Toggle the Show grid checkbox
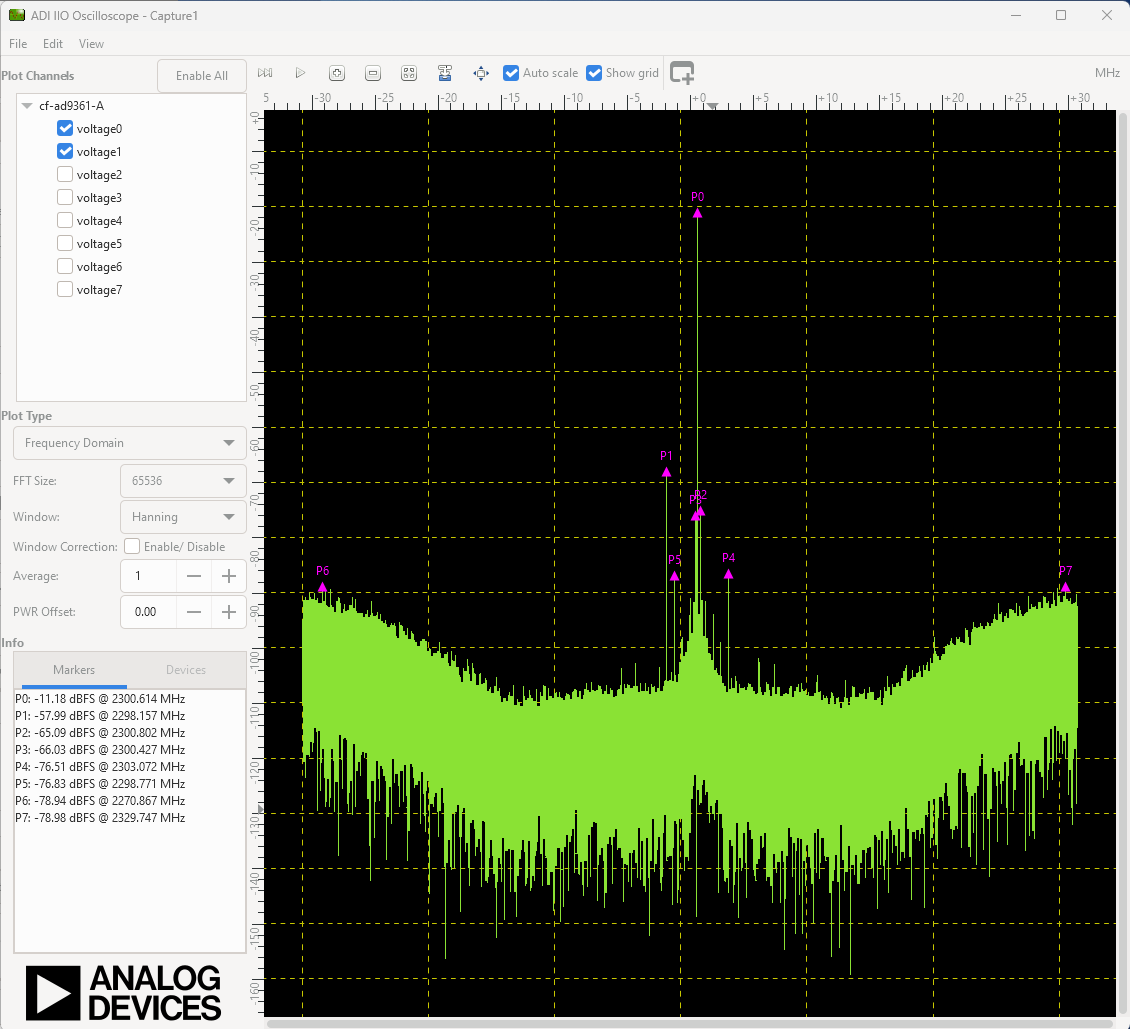This screenshot has width=1130, height=1029. click(x=594, y=73)
